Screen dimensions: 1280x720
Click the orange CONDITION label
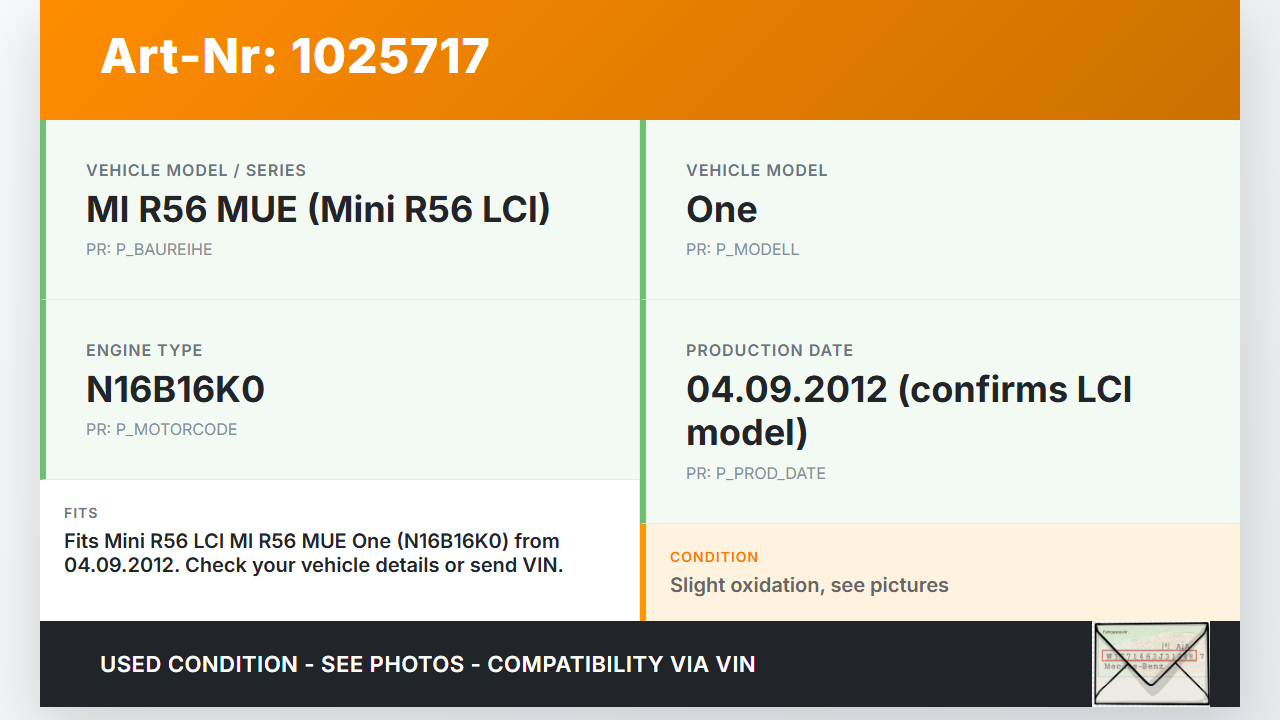(x=714, y=557)
